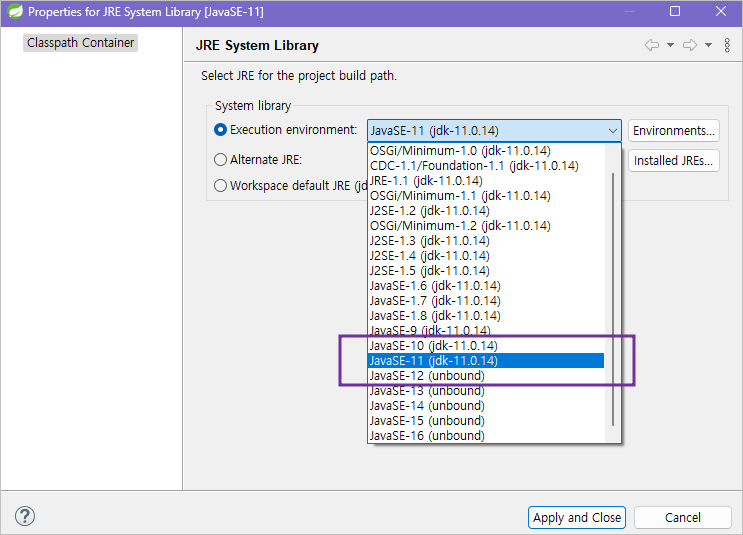Screen dimensions: 743x535
Task: Choose J2SE-1.2 from the list
Action: tap(486, 211)
